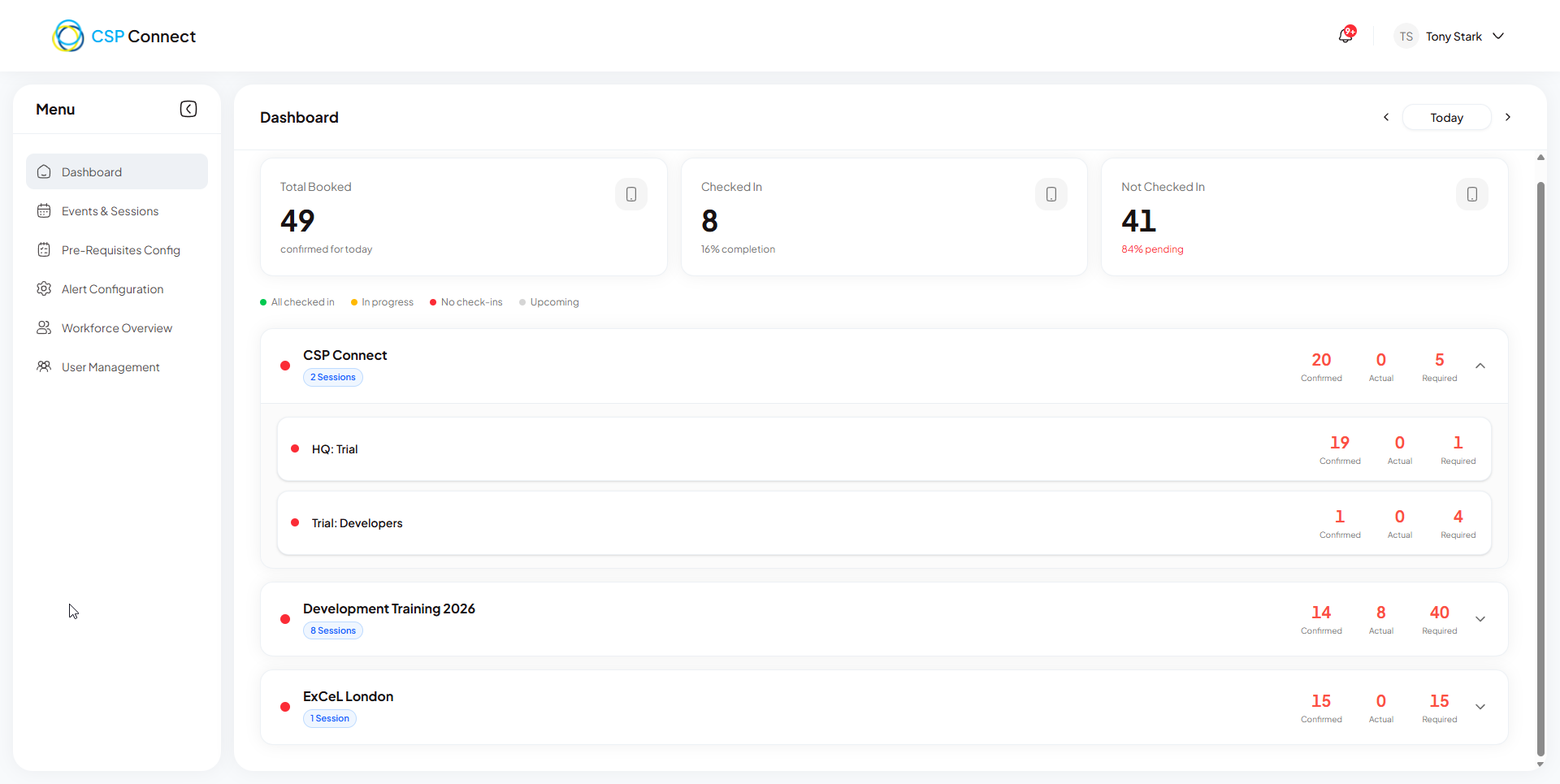Click Development Training actual count 8
1560x784 pixels.
click(x=1381, y=613)
